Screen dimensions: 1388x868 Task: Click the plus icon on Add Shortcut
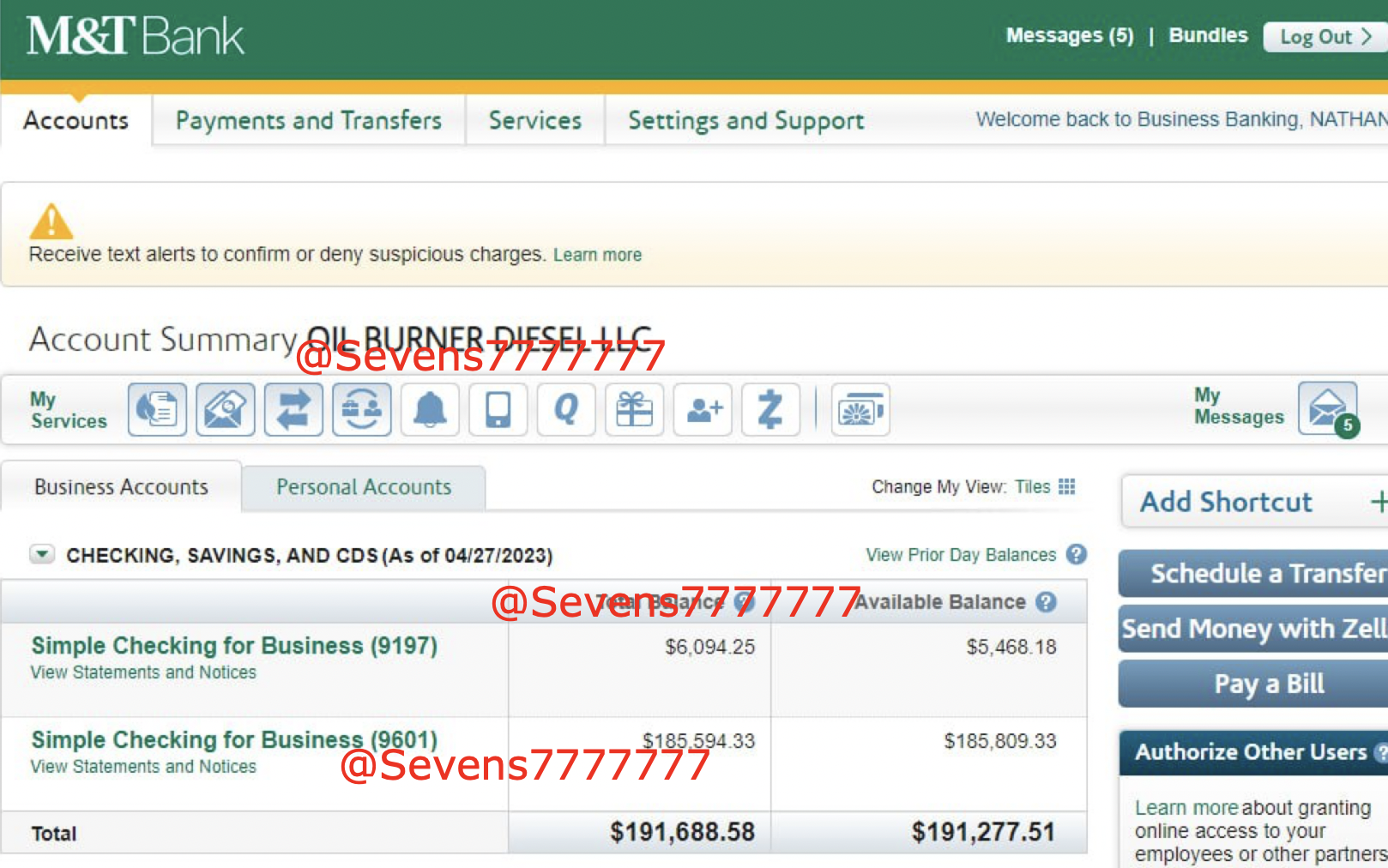click(1379, 502)
